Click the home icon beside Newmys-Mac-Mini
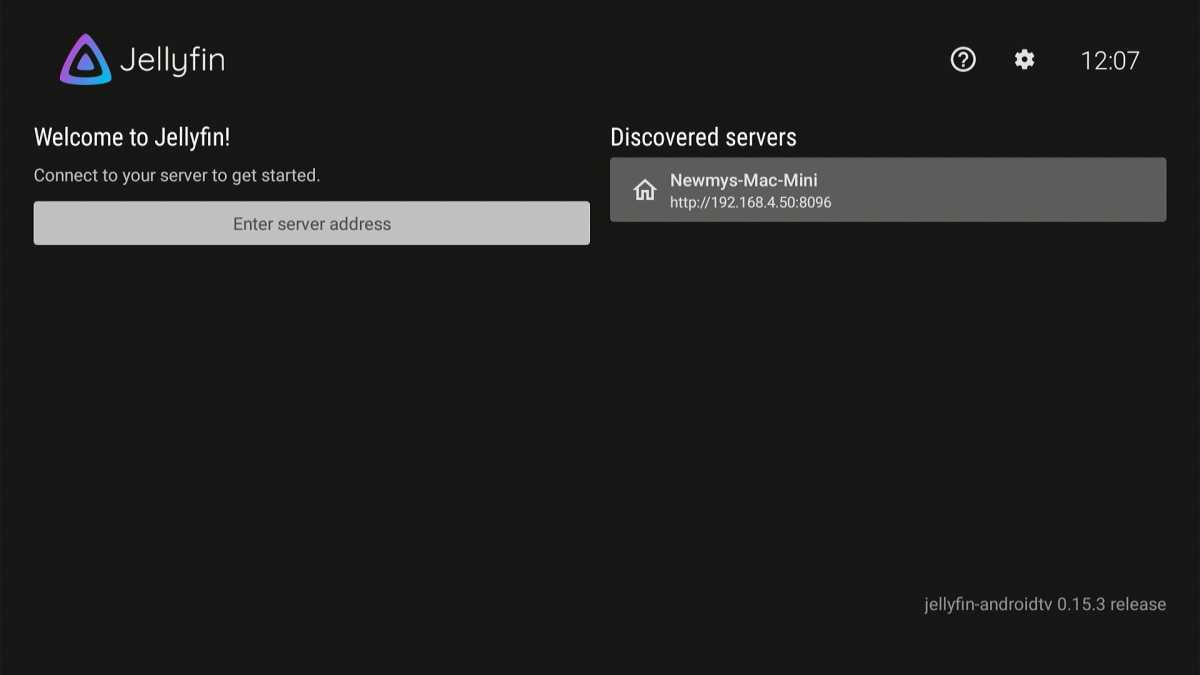This screenshot has width=1200, height=675. (x=645, y=190)
